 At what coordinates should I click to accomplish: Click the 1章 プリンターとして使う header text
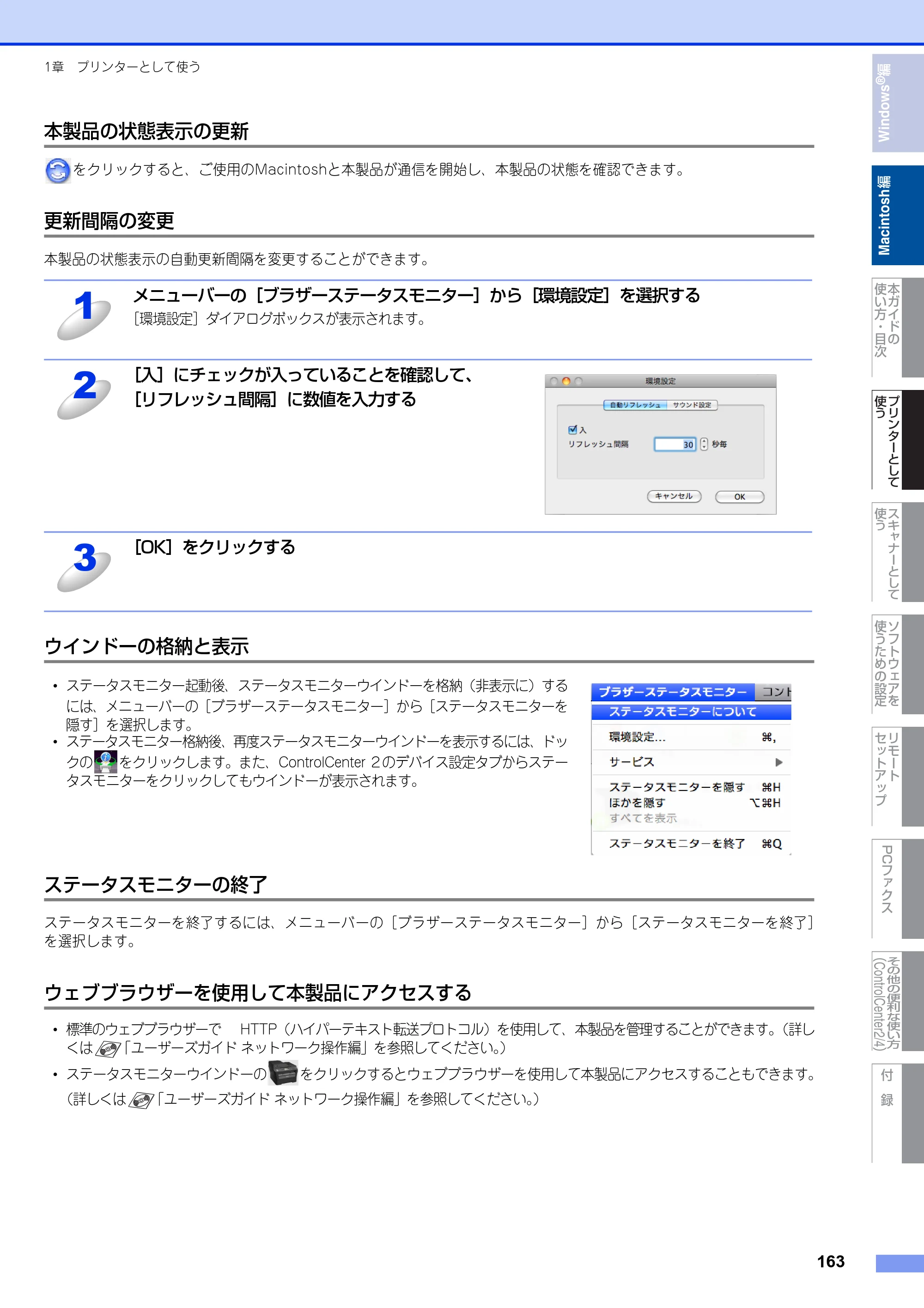[122, 67]
